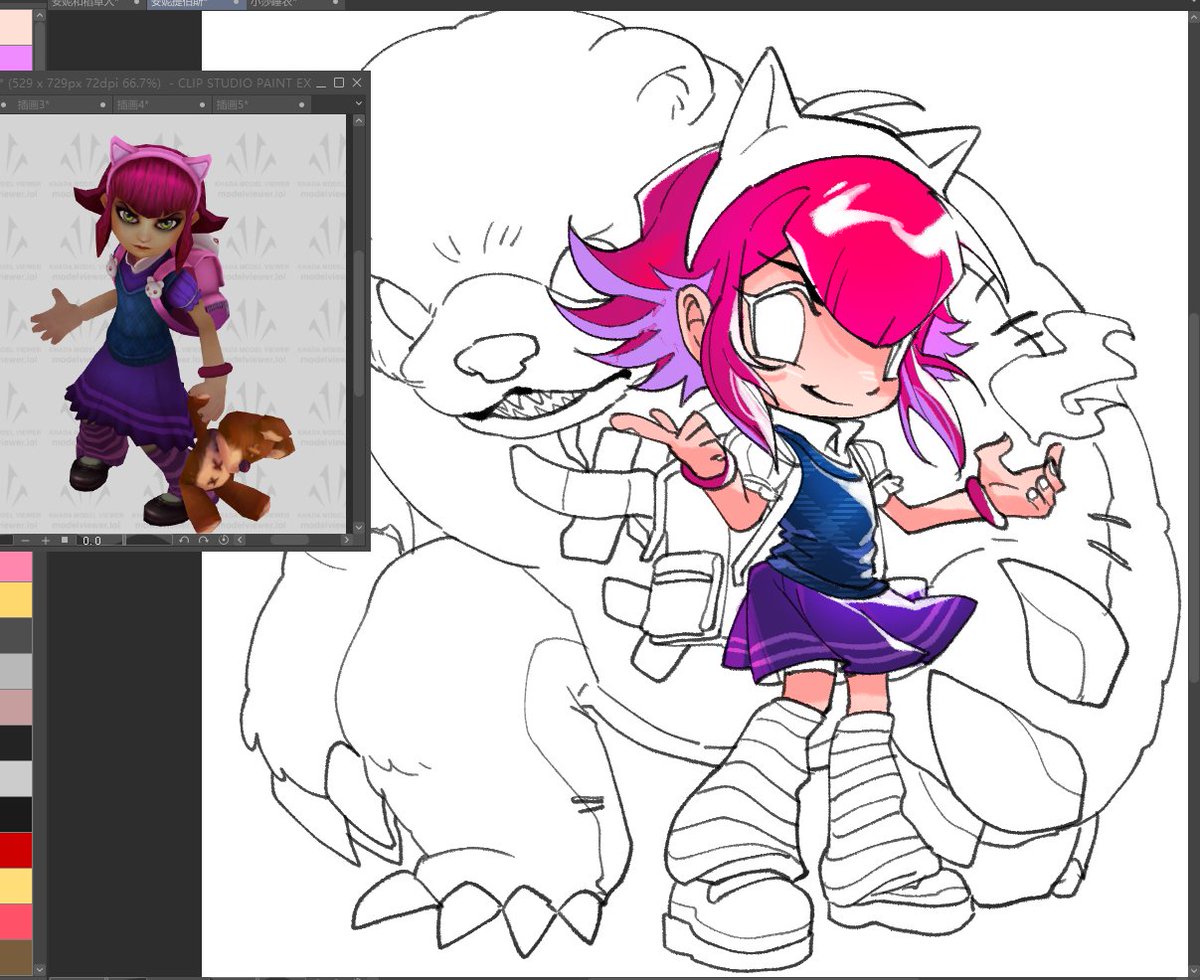Click the floating window vertical scrollbar up arrow

tap(359, 121)
